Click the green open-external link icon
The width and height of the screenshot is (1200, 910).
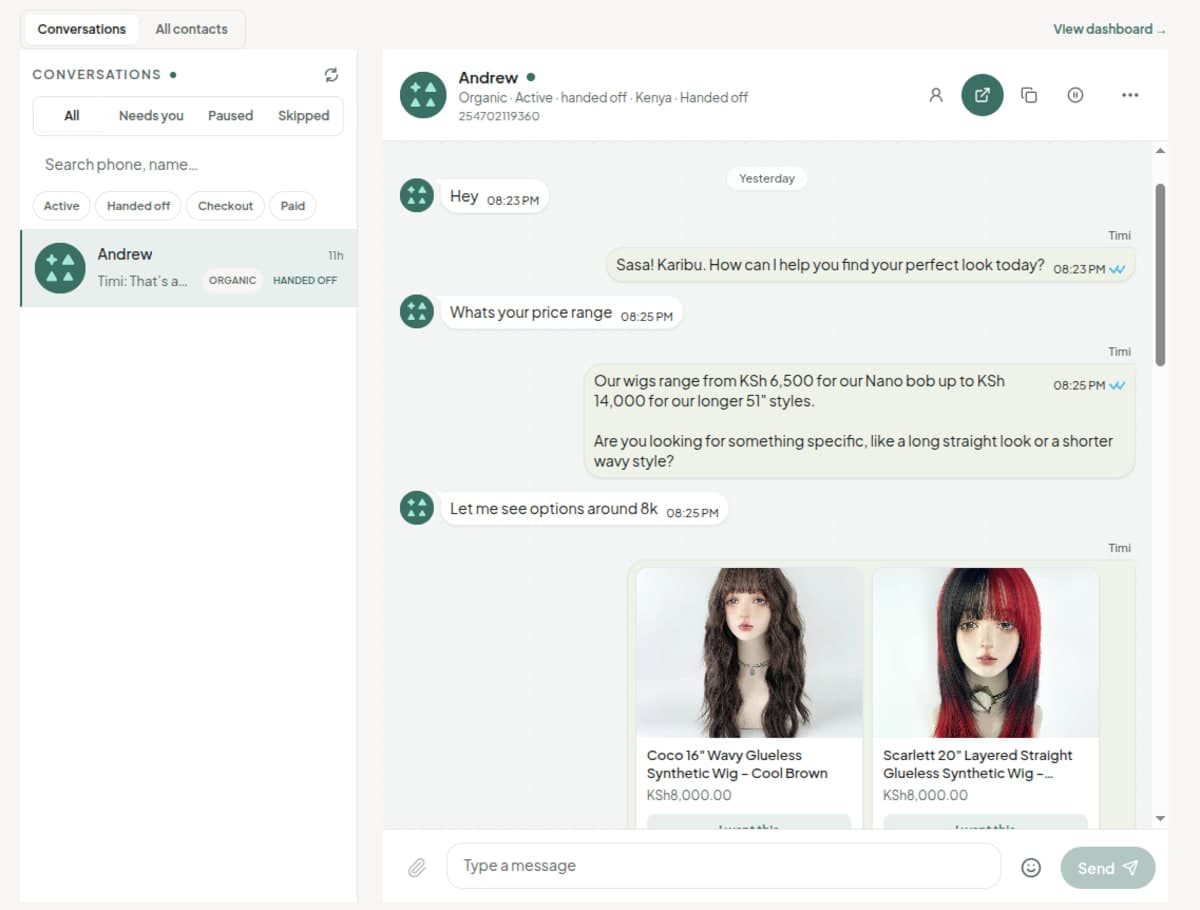[982, 95]
